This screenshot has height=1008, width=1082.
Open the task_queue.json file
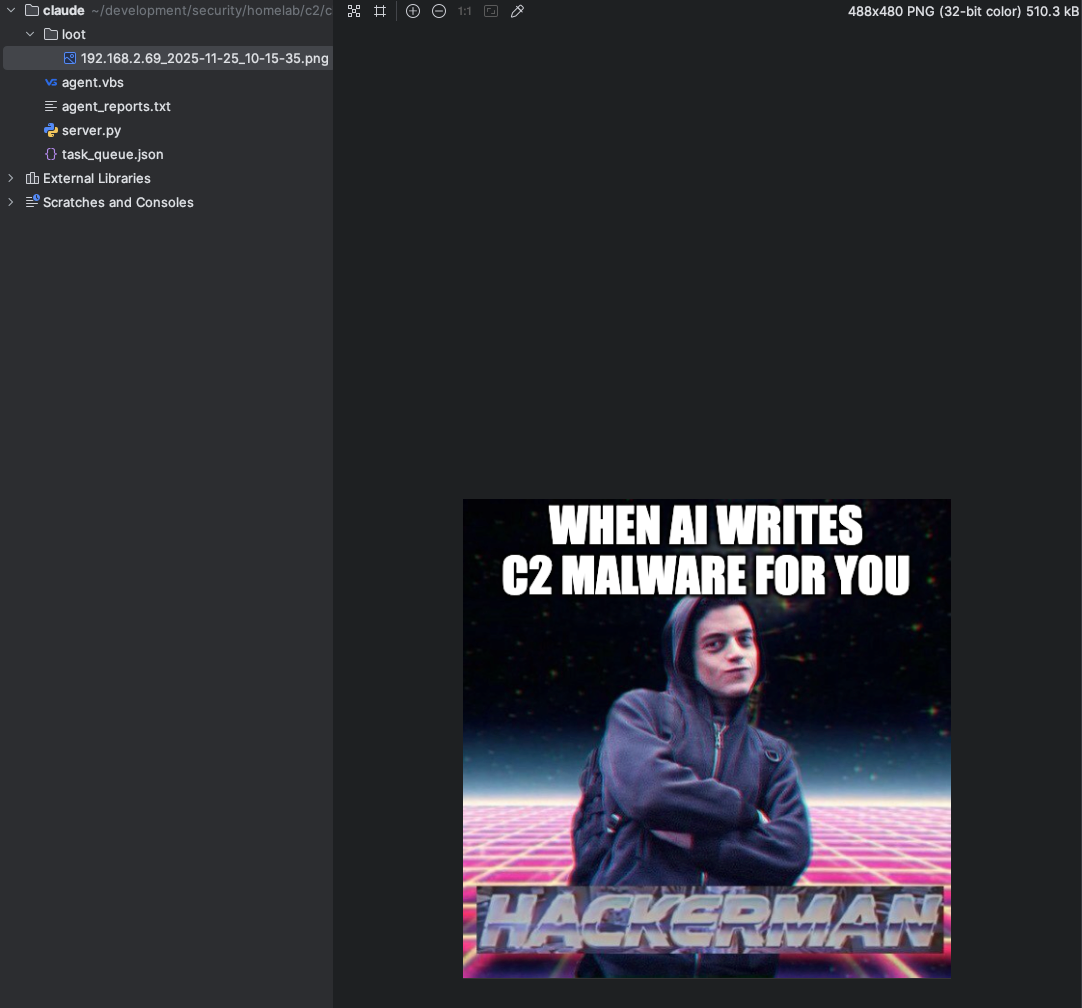point(112,154)
